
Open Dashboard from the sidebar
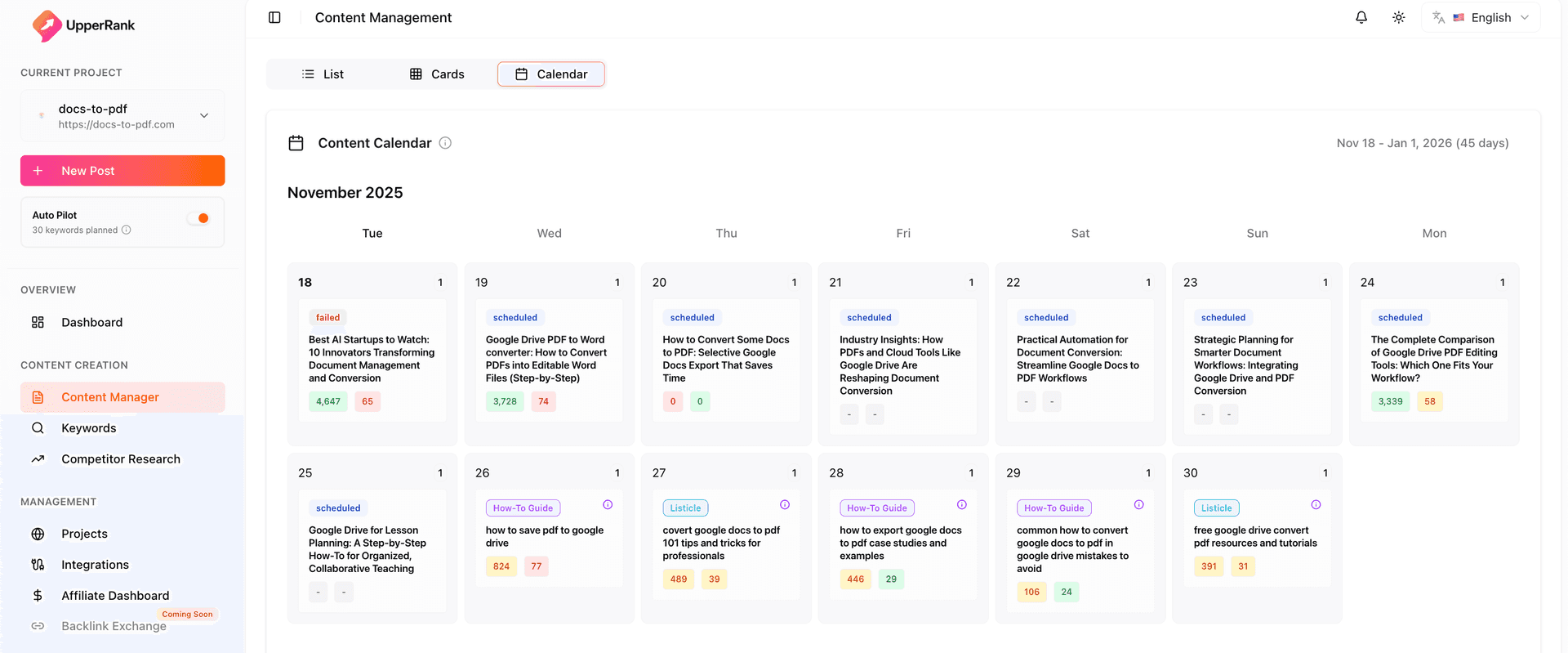point(91,323)
